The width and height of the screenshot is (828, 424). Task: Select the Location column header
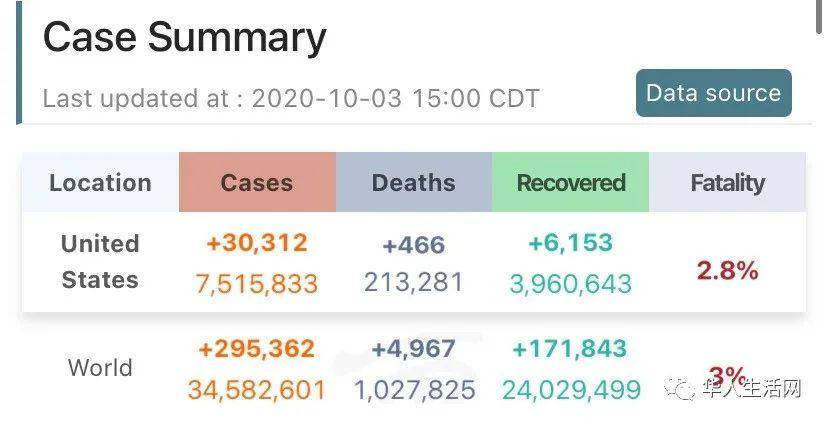tap(100, 183)
